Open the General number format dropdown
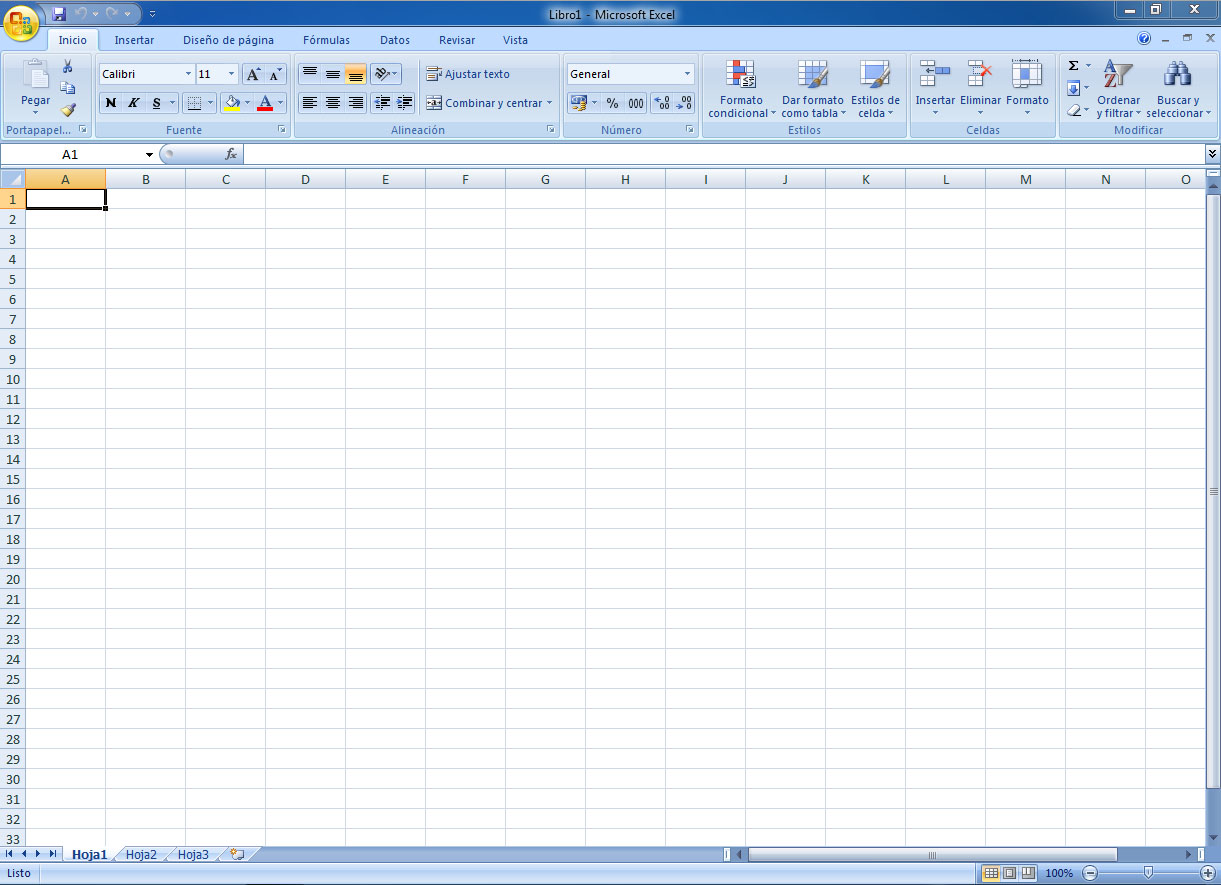This screenshot has height=885, width=1221. click(688, 74)
